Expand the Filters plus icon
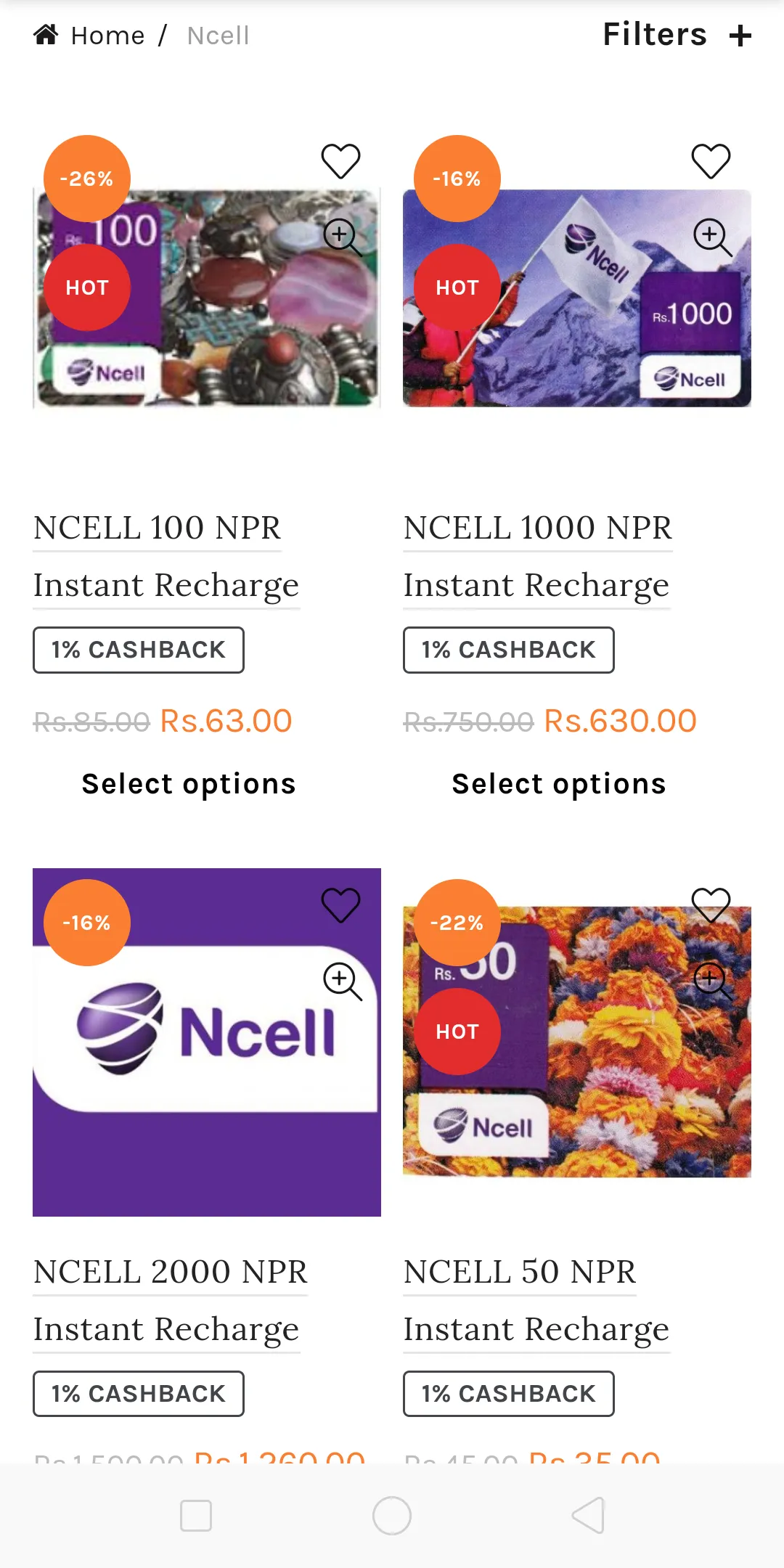This screenshot has width=784, height=1568. point(740,36)
